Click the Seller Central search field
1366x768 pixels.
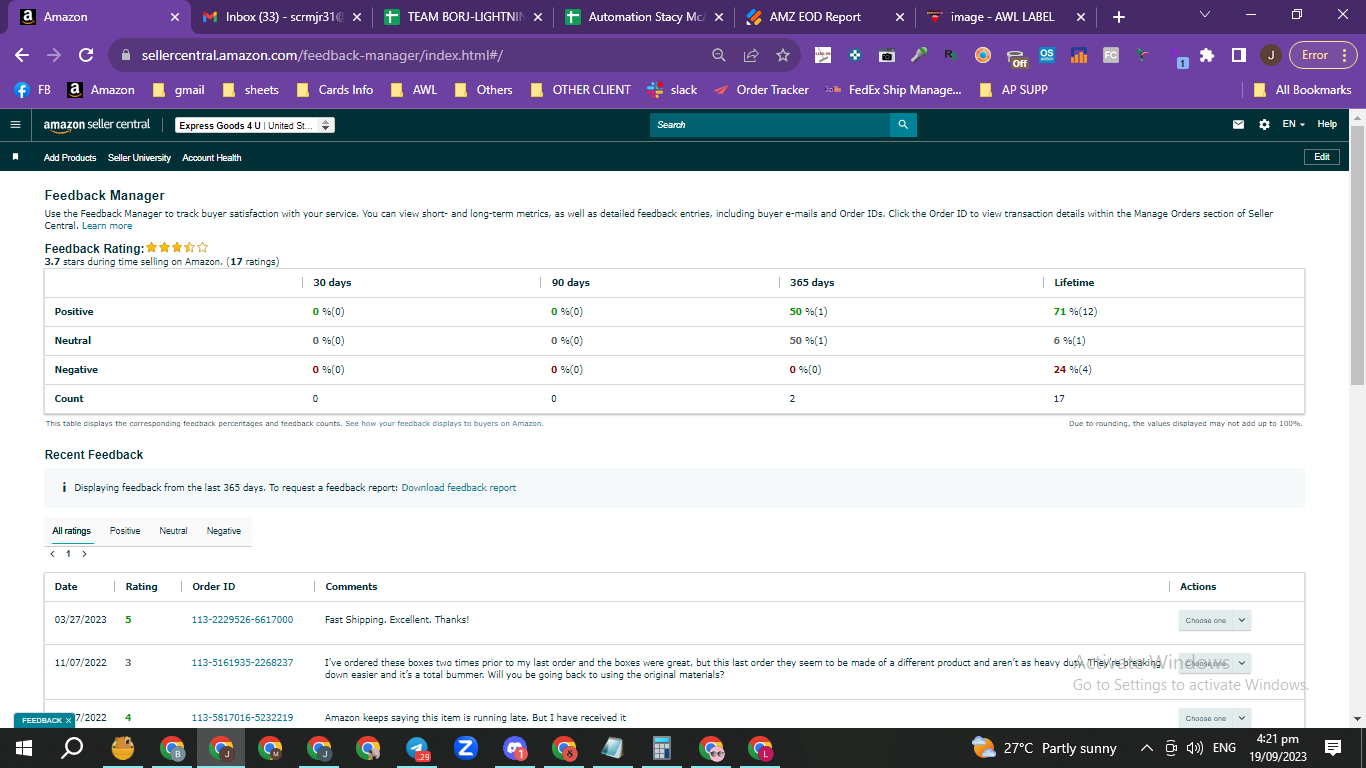pyautogui.click(x=770, y=125)
